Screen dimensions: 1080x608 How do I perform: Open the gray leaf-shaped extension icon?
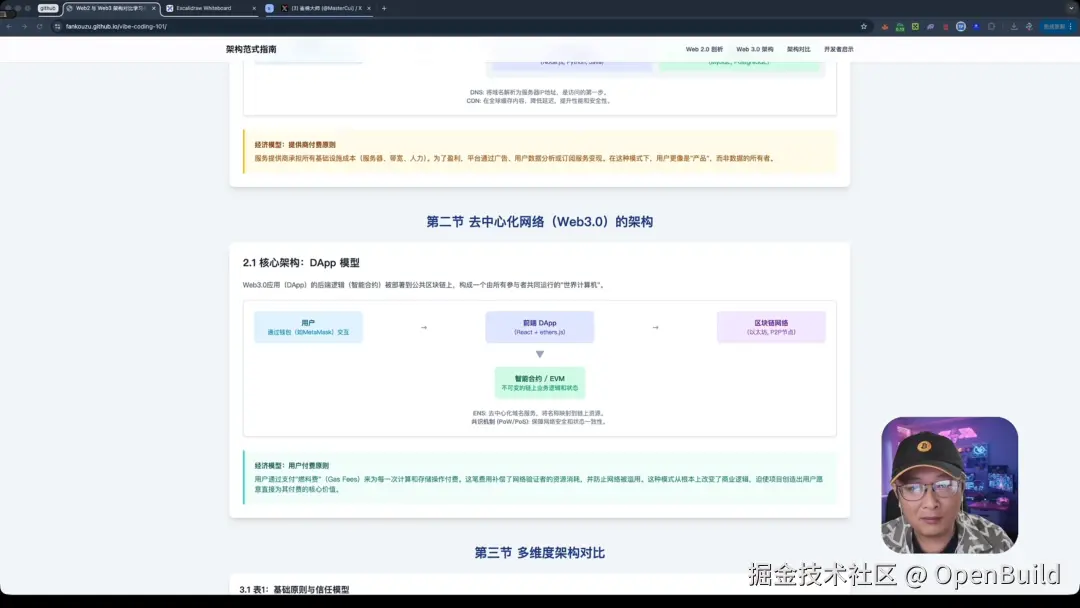pyautogui.click(x=931, y=26)
